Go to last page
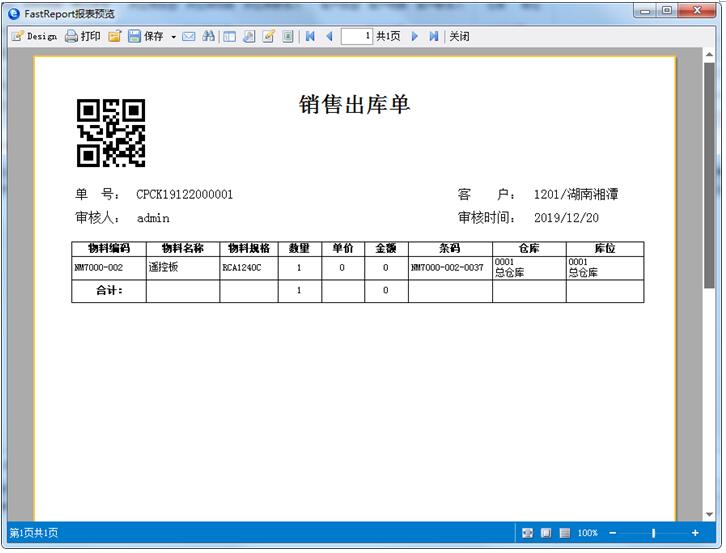 pos(434,36)
